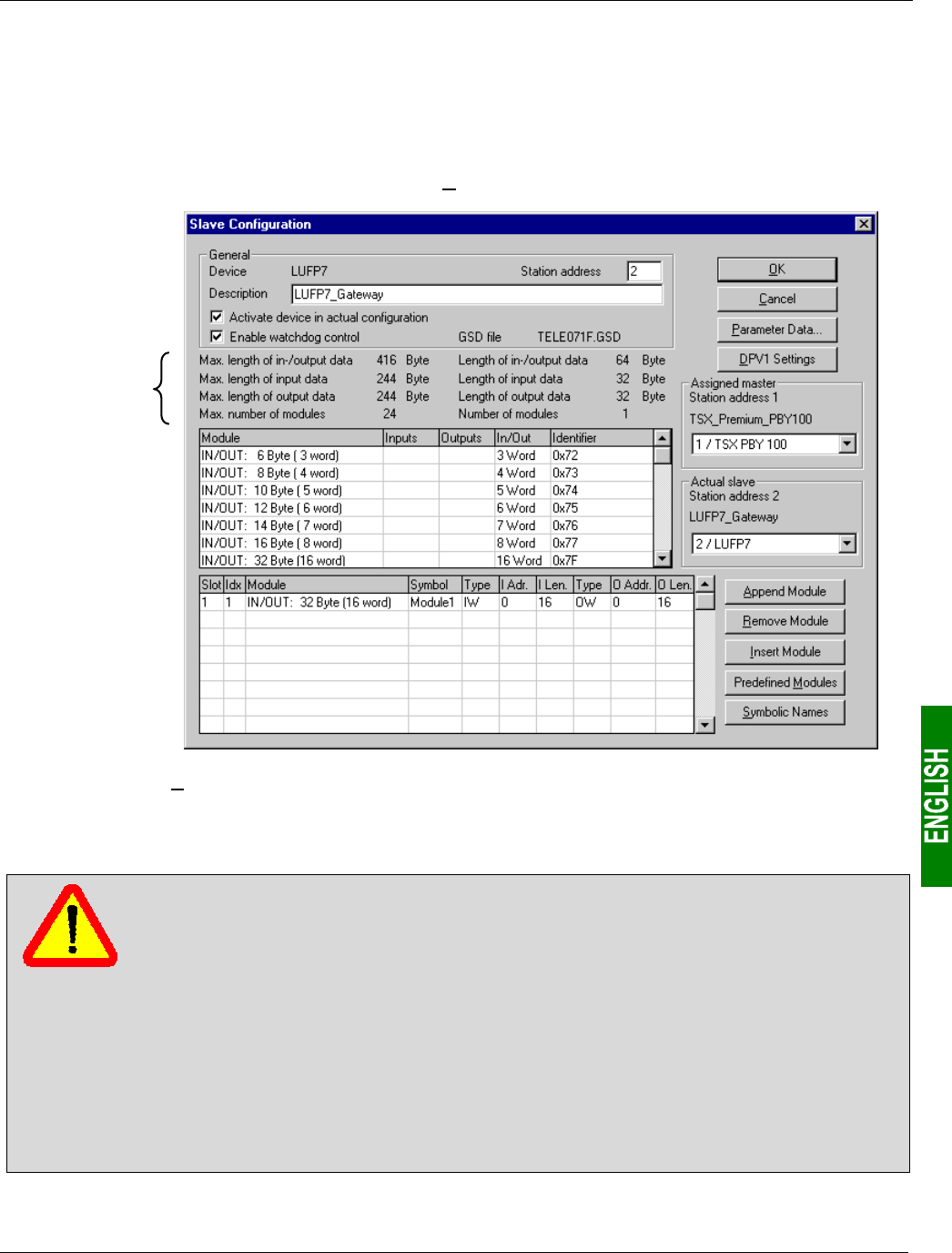Screen dimensions: 952x1253
Task: Click the Slot column header
Action: (211, 585)
